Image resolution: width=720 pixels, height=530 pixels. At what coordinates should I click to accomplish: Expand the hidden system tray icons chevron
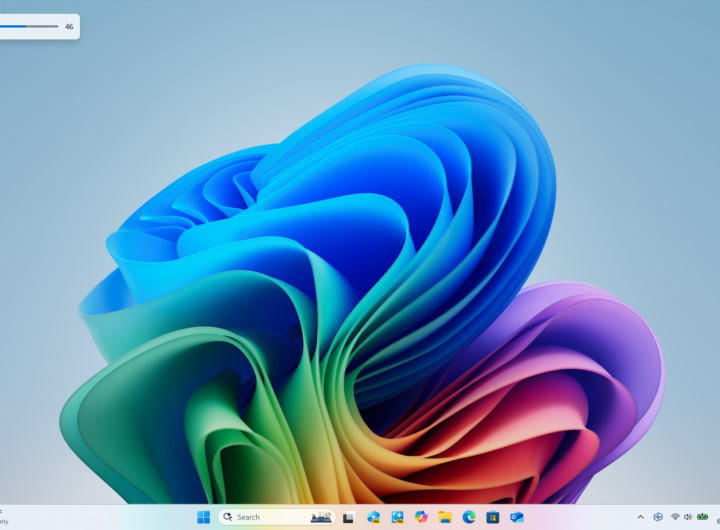(641, 517)
